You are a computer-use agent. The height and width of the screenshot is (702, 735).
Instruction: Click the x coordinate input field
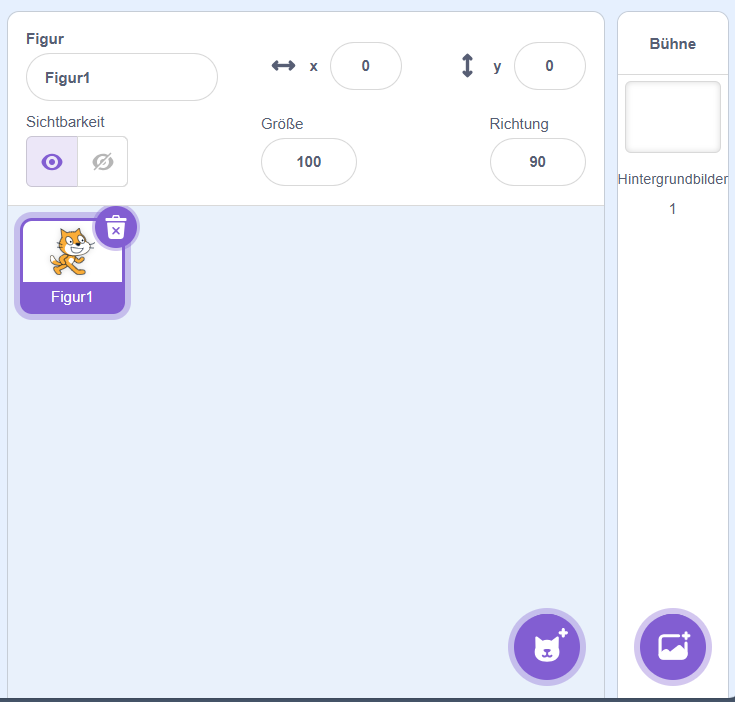(x=365, y=66)
